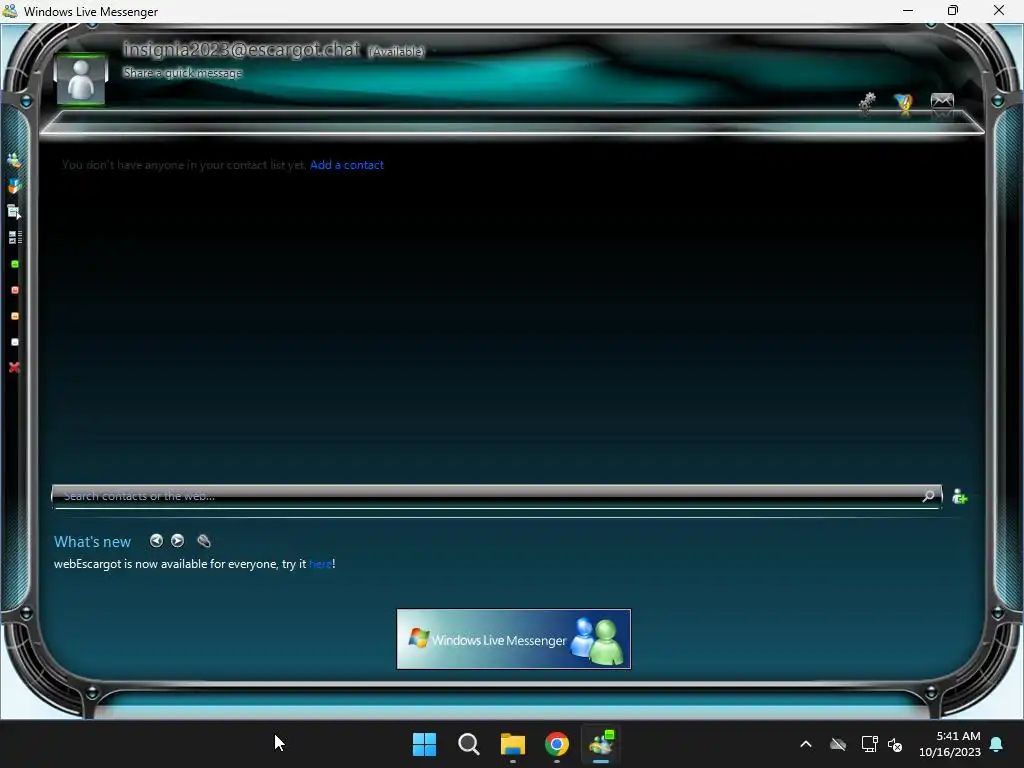Show next What's new item
Screen dimensions: 1024x768
pyautogui.click(x=178, y=541)
